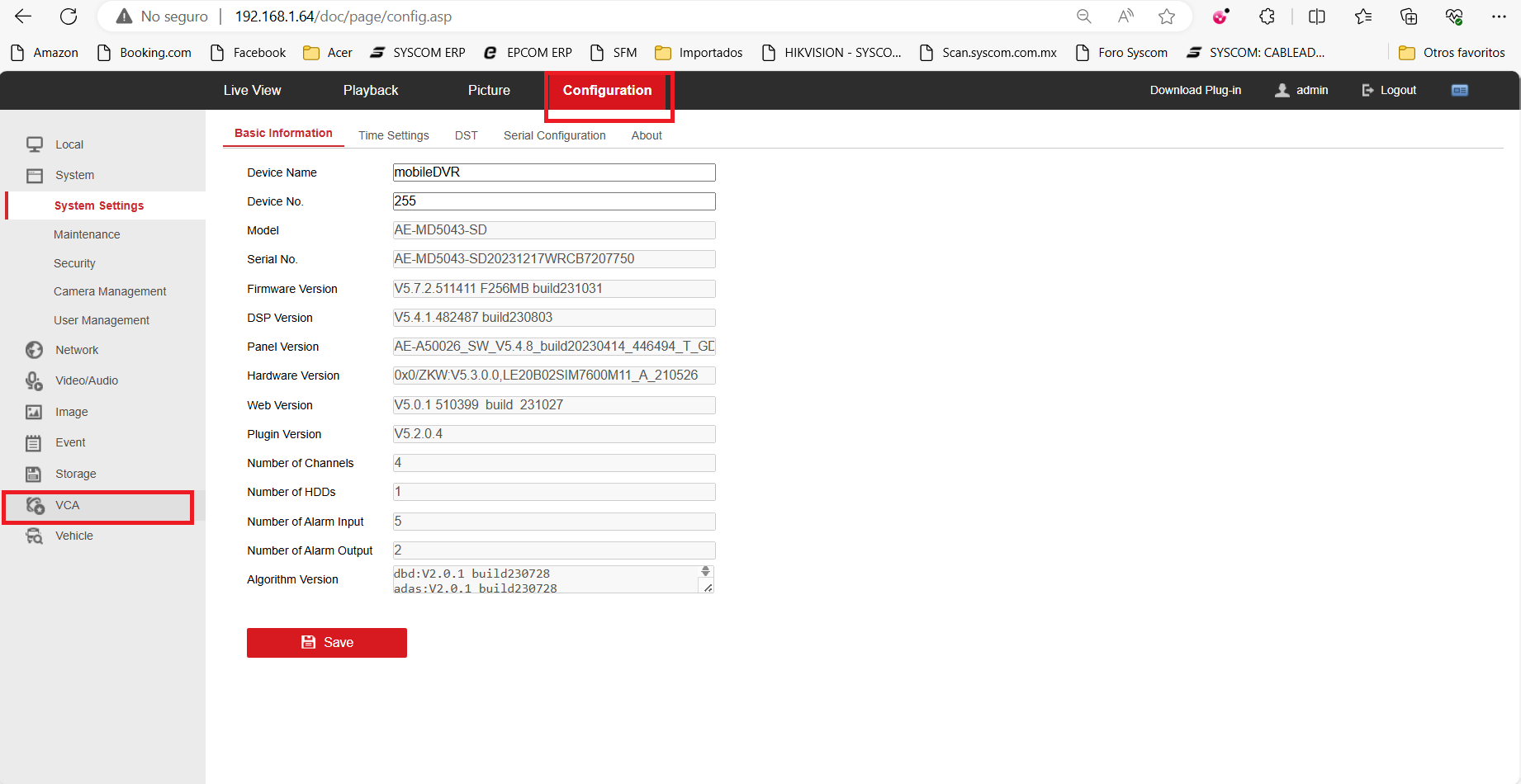The width and height of the screenshot is (1521, 784).
Task: Expand the System menu in sidebar
Action: point(74,175)
